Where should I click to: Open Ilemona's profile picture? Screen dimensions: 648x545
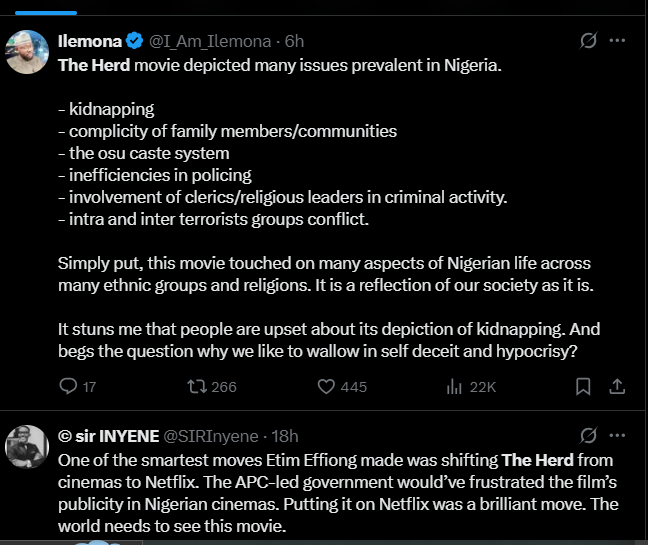(28, 51)
